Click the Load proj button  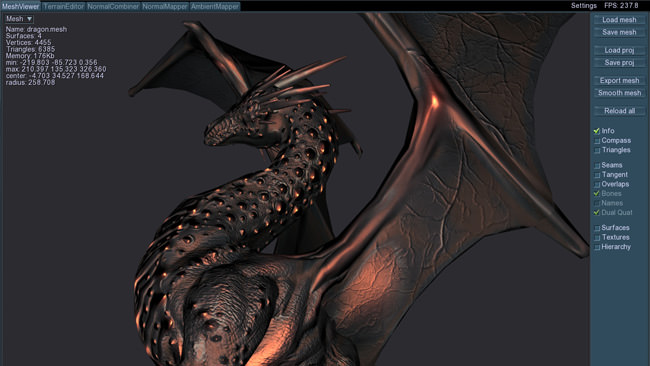(619, 50)
